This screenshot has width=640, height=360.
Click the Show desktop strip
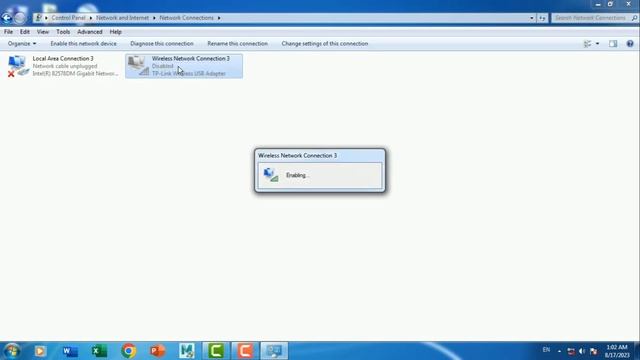click(x=637, y=351)
